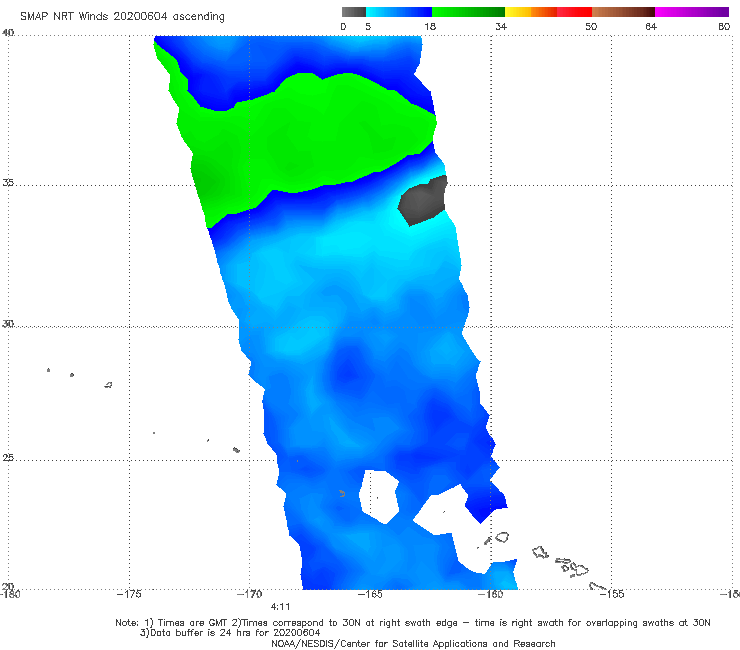Screen dimensions: 740x650
Task: Pick the yellow-to-red 34–50 color scale segment
Action: coord(548,12)
